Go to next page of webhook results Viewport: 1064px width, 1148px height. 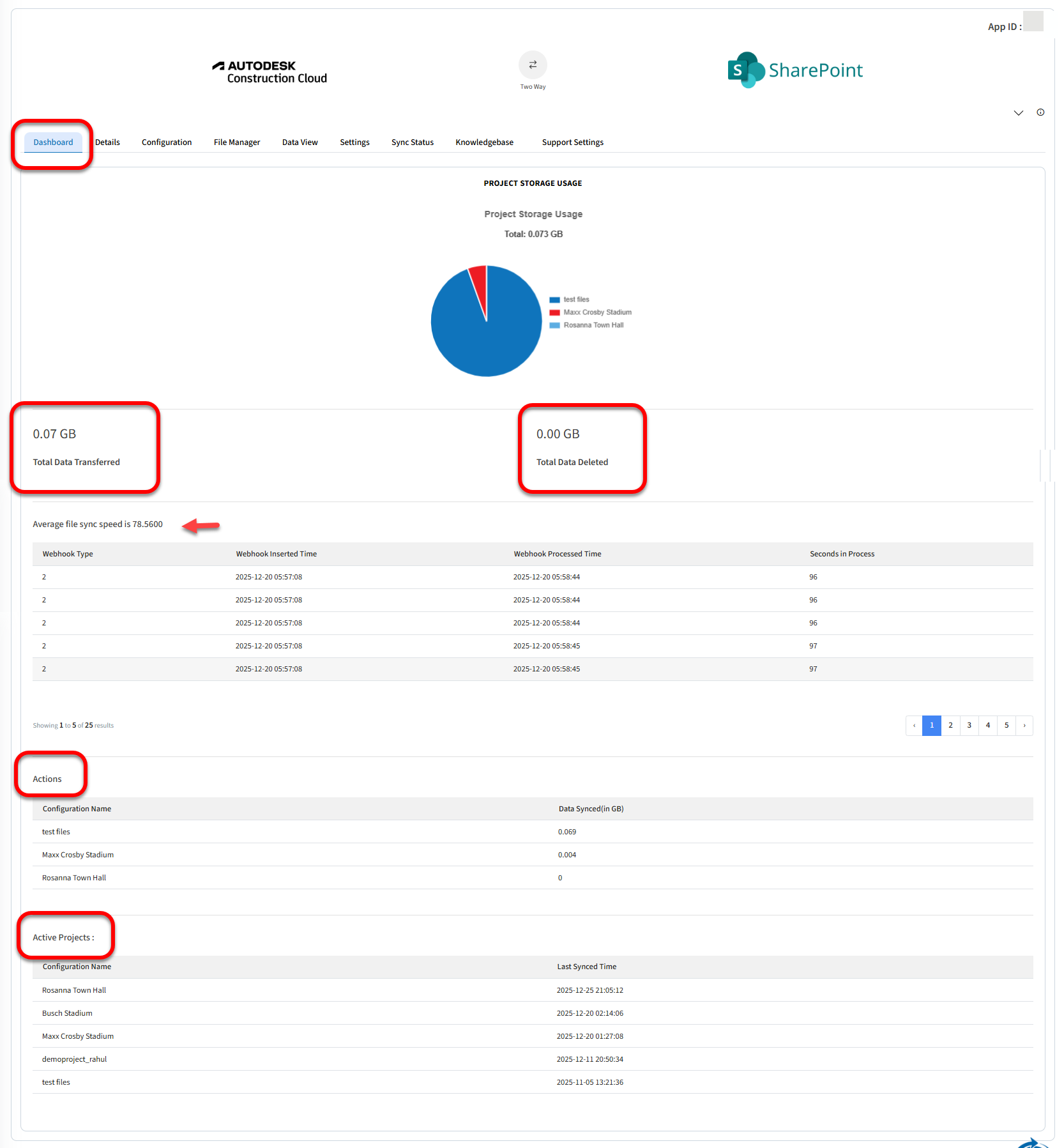[1024, 726]
